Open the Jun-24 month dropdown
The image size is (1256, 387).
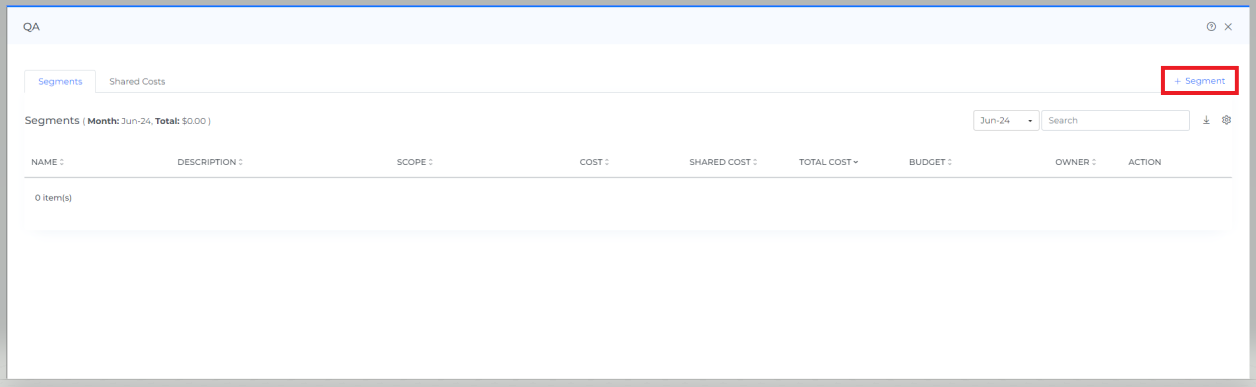click(1006, 120)
